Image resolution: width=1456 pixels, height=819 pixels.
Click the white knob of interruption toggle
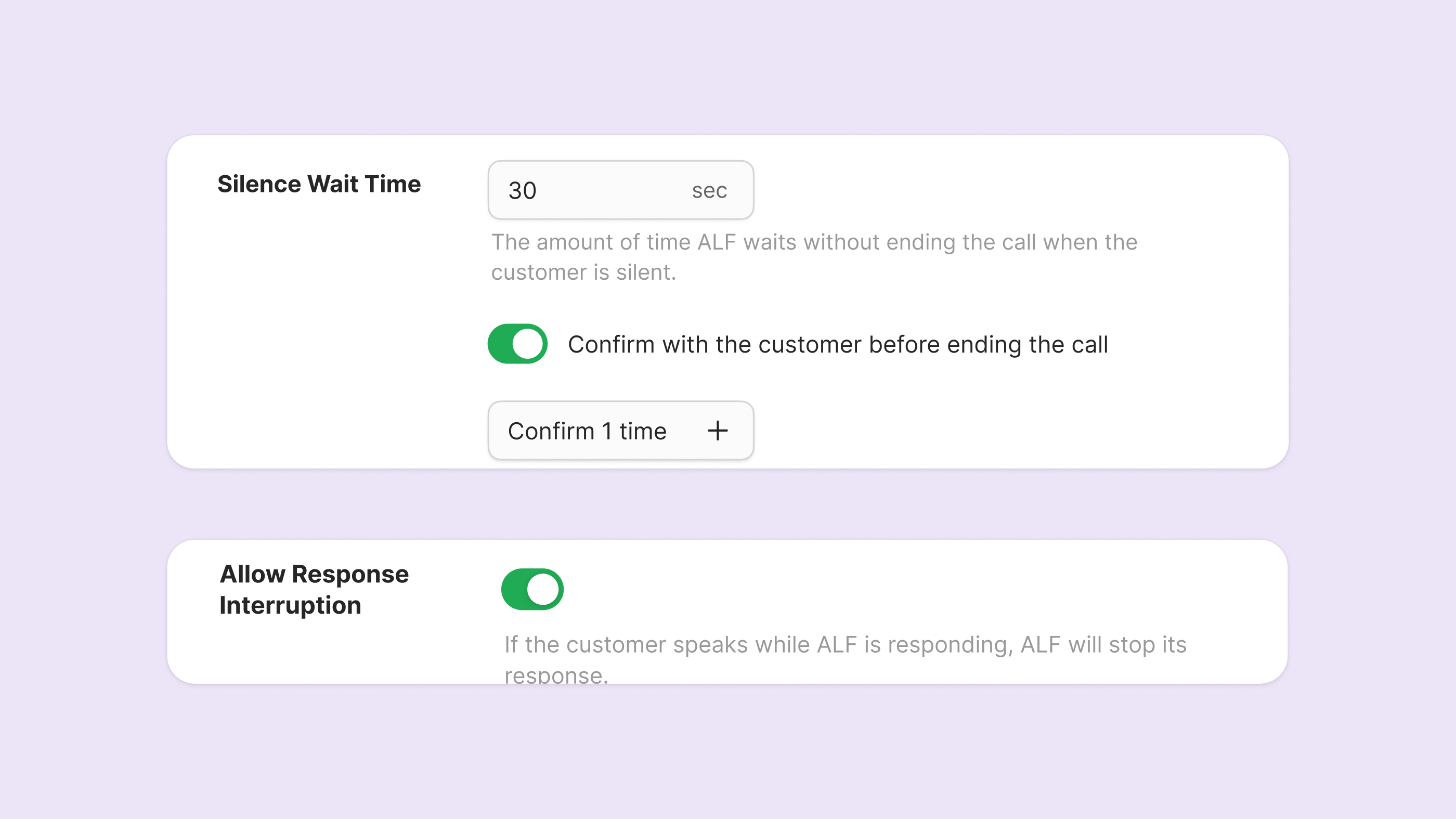coord(542,589)
